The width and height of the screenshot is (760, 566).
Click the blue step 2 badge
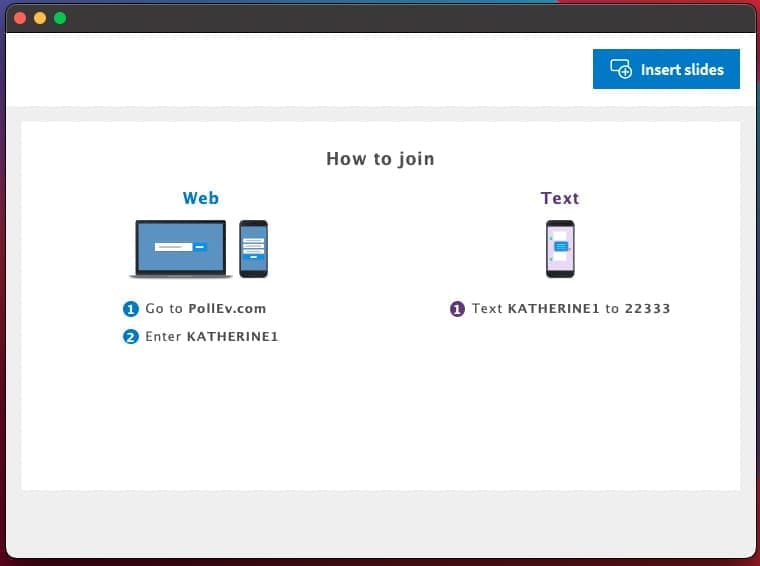click(x=130, y=336)
